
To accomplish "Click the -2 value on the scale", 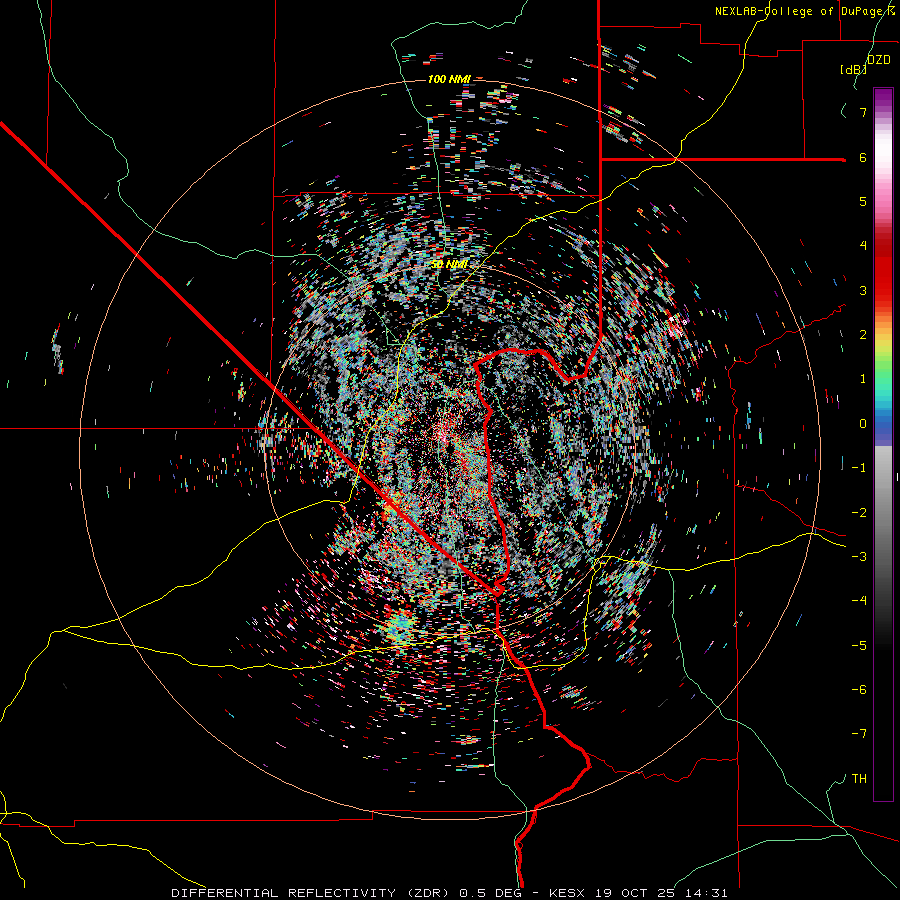I will point(859,513).
